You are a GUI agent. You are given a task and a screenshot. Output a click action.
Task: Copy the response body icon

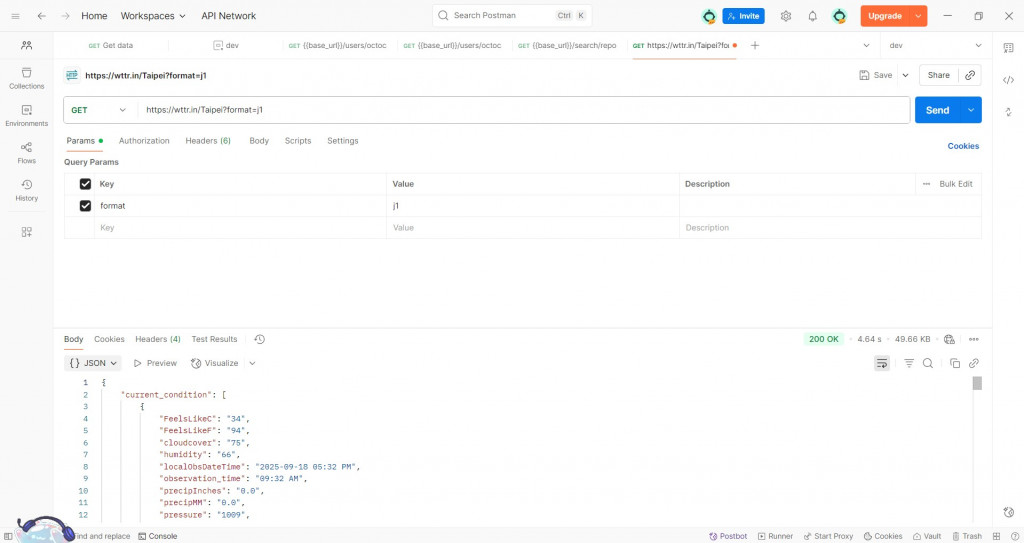[955, 363]
